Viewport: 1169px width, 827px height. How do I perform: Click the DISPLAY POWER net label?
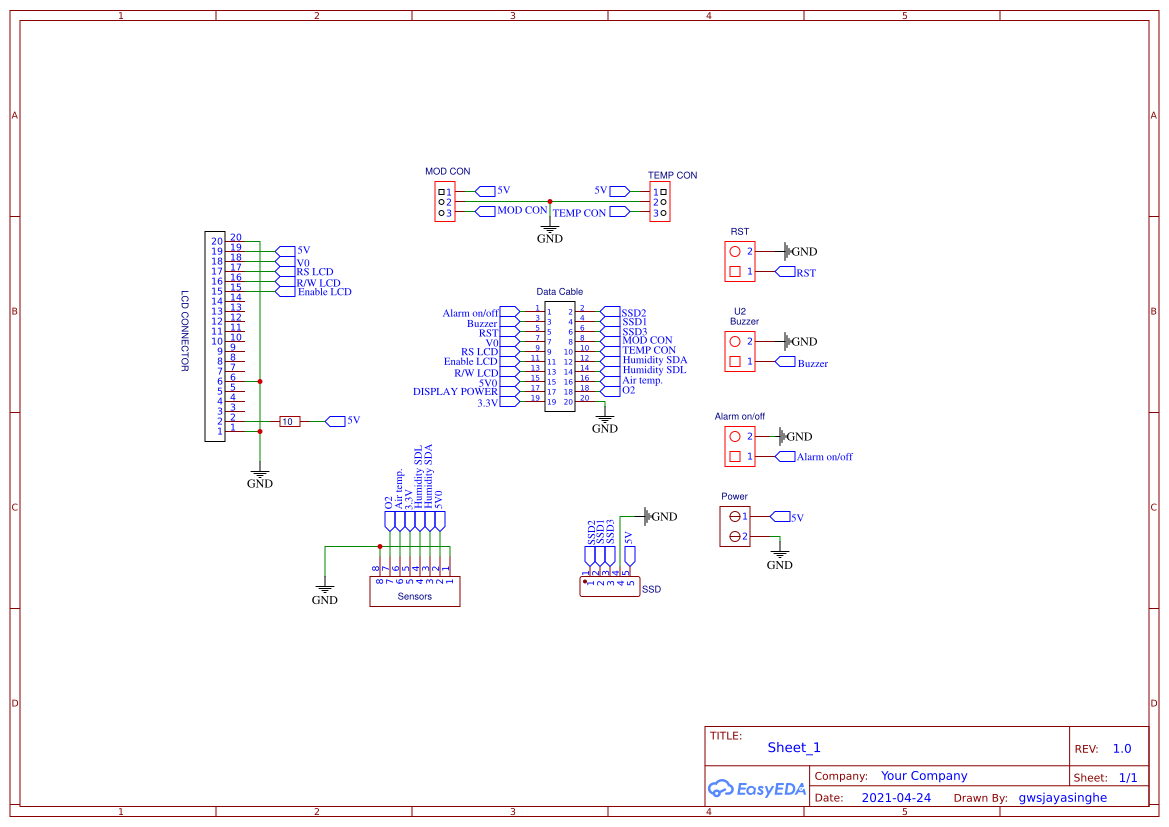pyautogui.click(x=455, y=392)
